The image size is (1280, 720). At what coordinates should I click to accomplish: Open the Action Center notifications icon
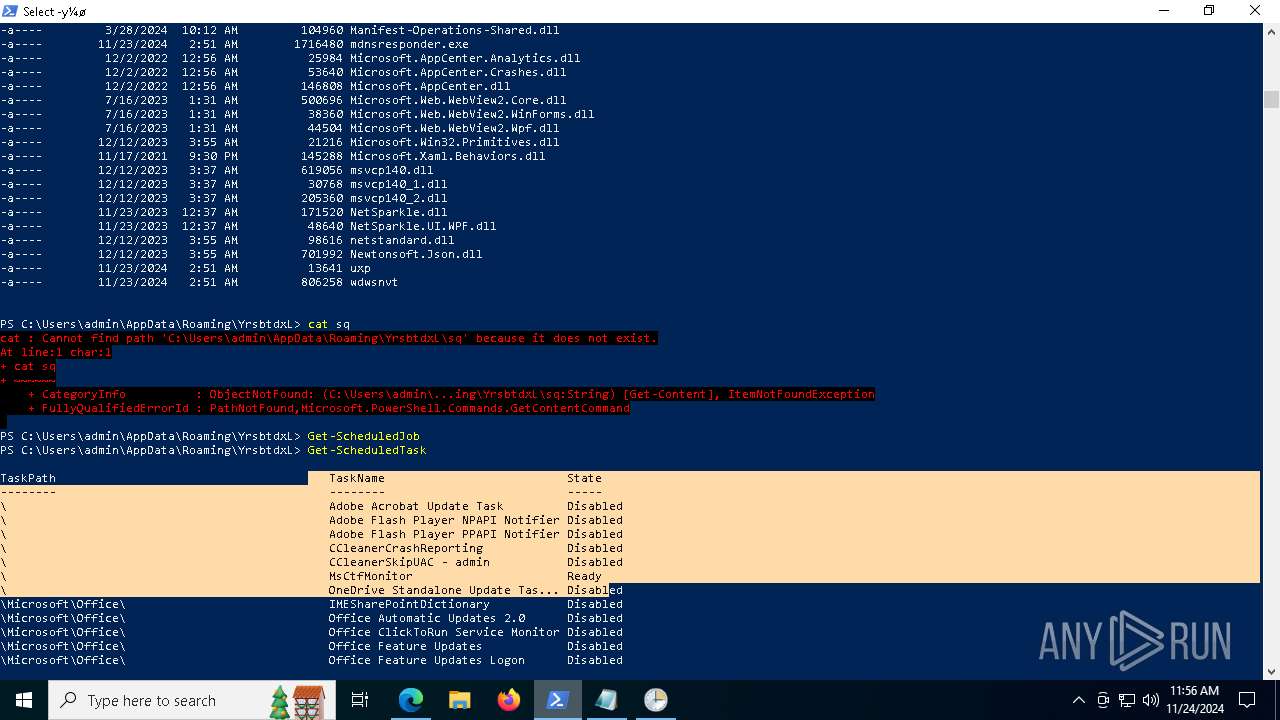pyautogui.click(x=1247, y=700)
